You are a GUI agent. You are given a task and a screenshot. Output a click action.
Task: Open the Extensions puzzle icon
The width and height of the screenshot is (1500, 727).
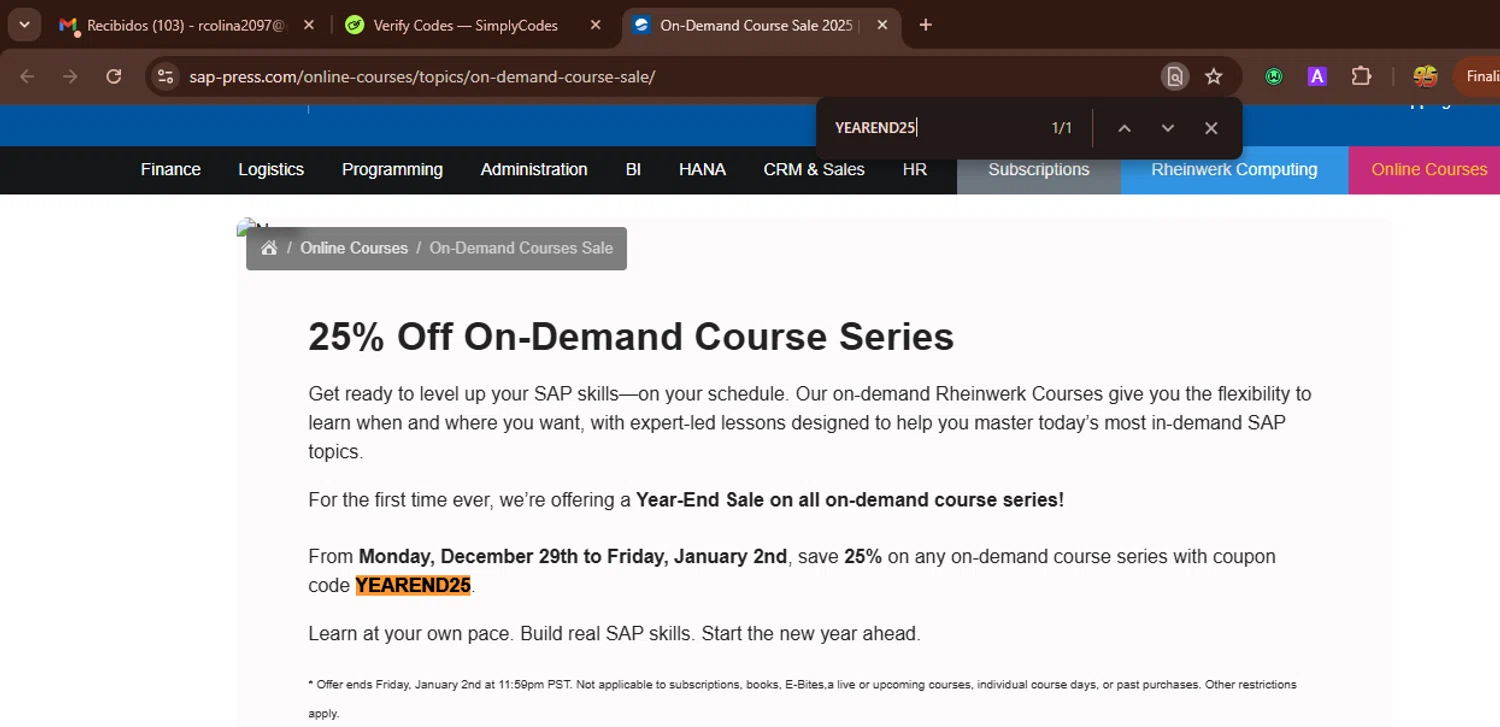coord(1361,77)
